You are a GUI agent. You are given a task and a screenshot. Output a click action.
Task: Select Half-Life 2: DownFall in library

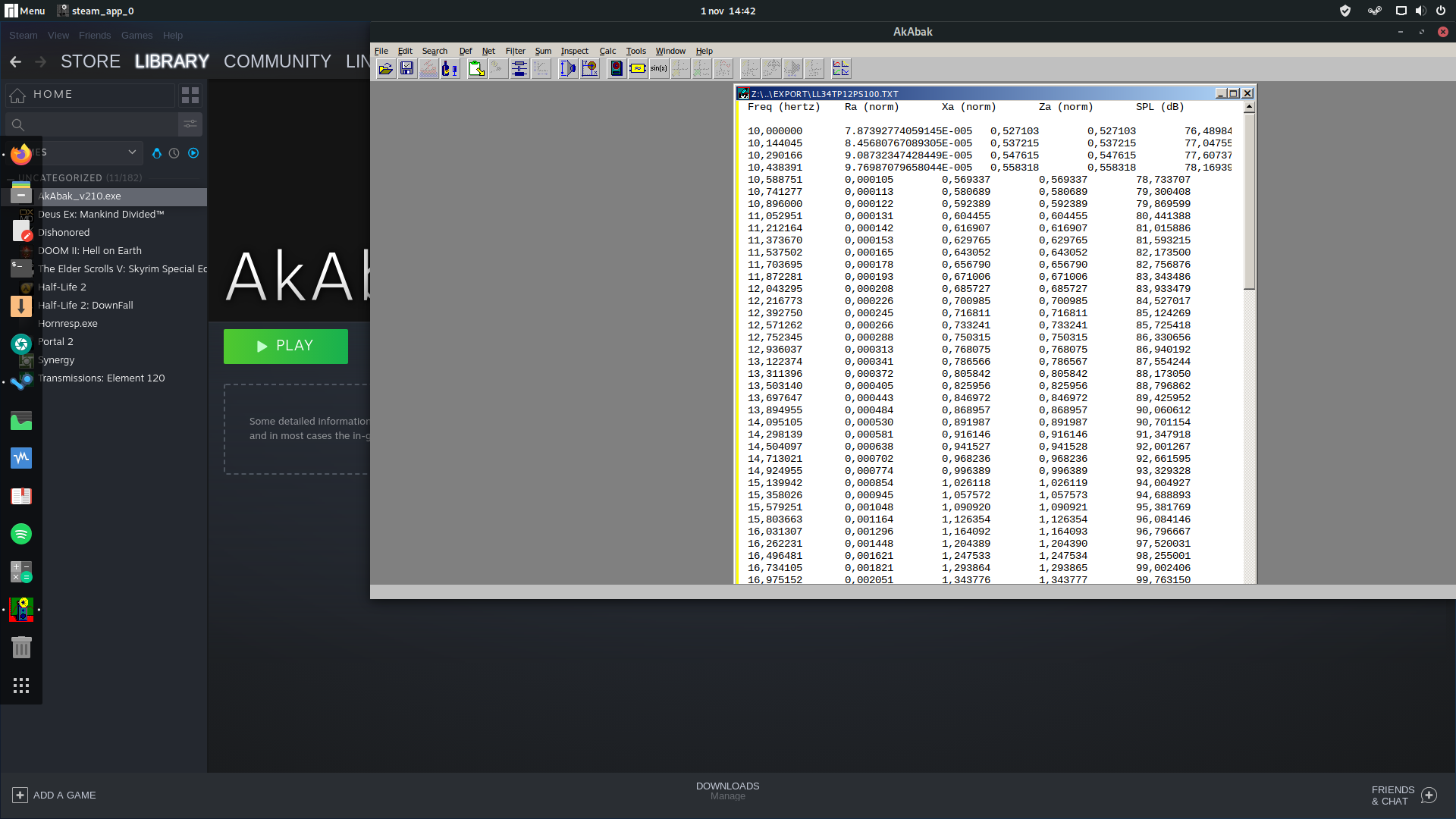[86, 306]
